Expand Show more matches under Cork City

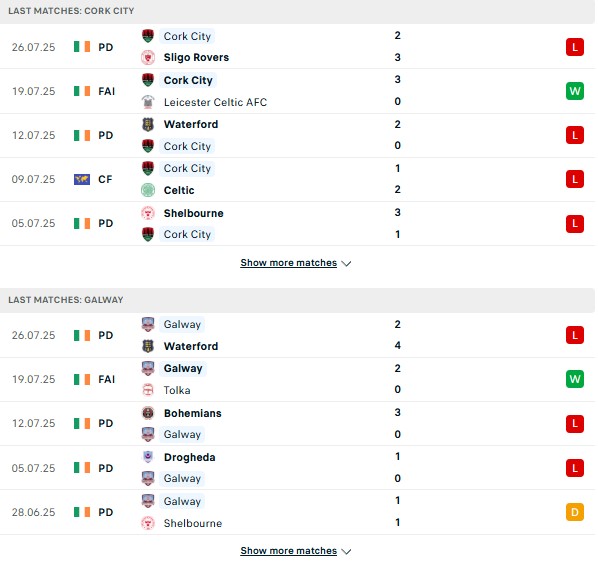coord(289,263)
